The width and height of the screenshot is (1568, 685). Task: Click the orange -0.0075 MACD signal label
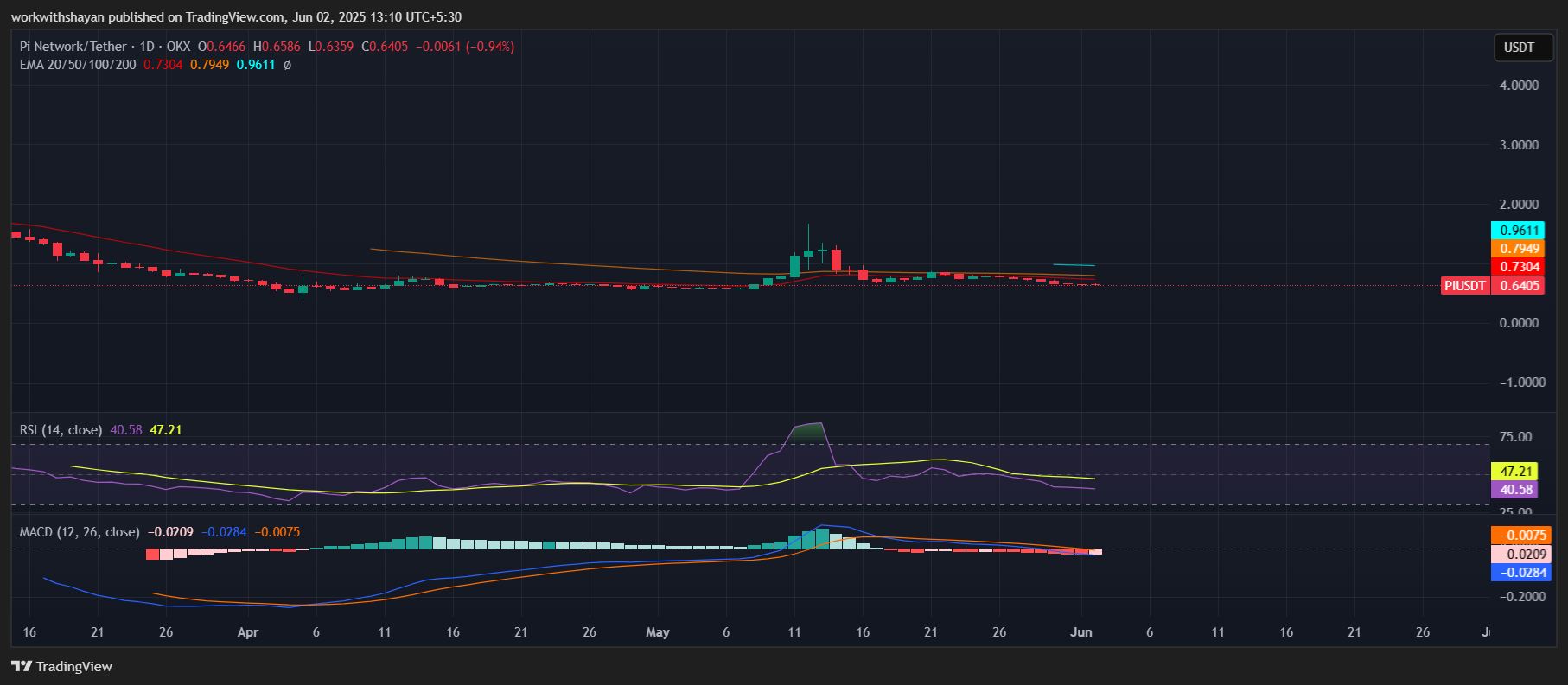[x=1521, y=536]
